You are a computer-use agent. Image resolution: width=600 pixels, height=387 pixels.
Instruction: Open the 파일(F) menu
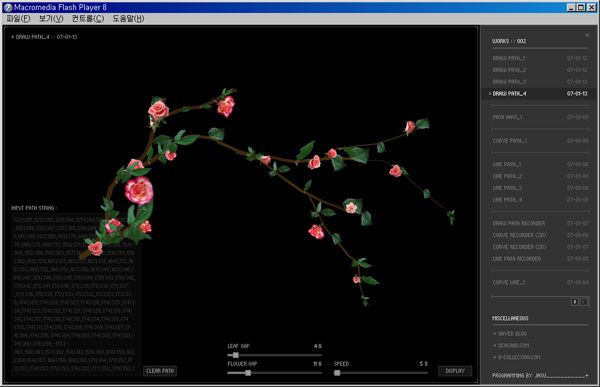tap(18, 18)
